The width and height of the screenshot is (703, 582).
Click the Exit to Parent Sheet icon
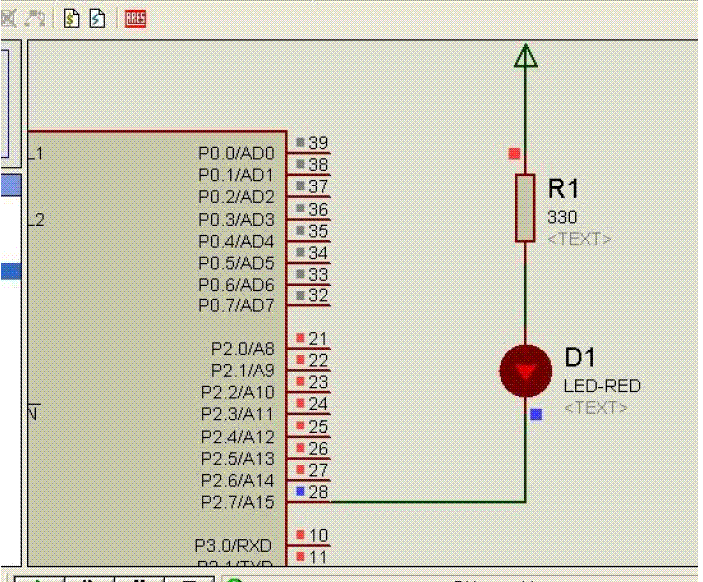click(37, 18)
